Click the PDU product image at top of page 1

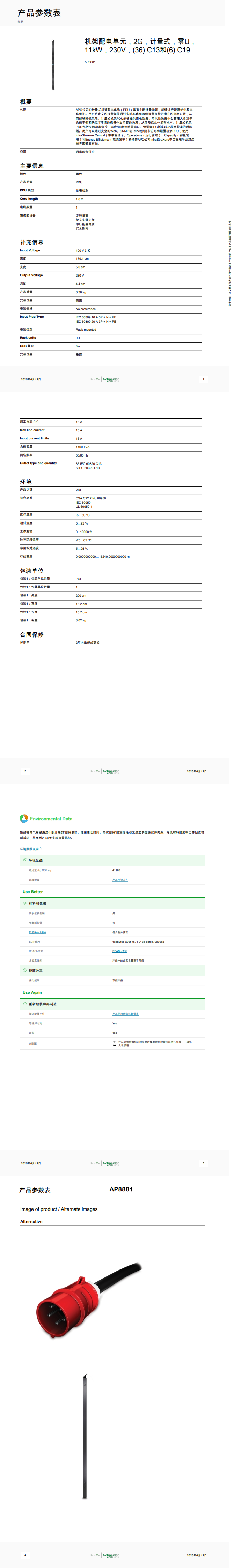tap(53, 65)
